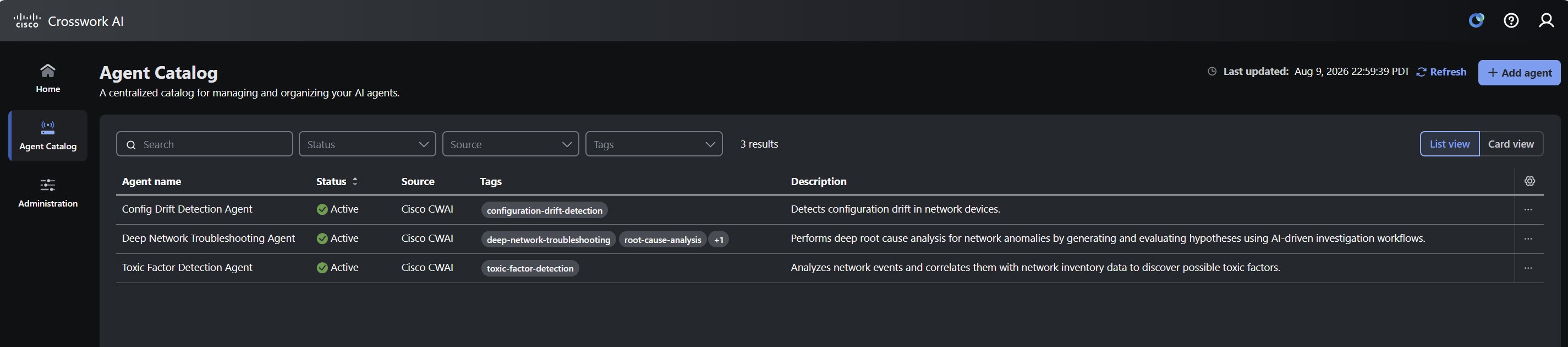Screen dimensions: 1568x347
Task: Click the Crosswork AI title text
Action: point(86,21)
